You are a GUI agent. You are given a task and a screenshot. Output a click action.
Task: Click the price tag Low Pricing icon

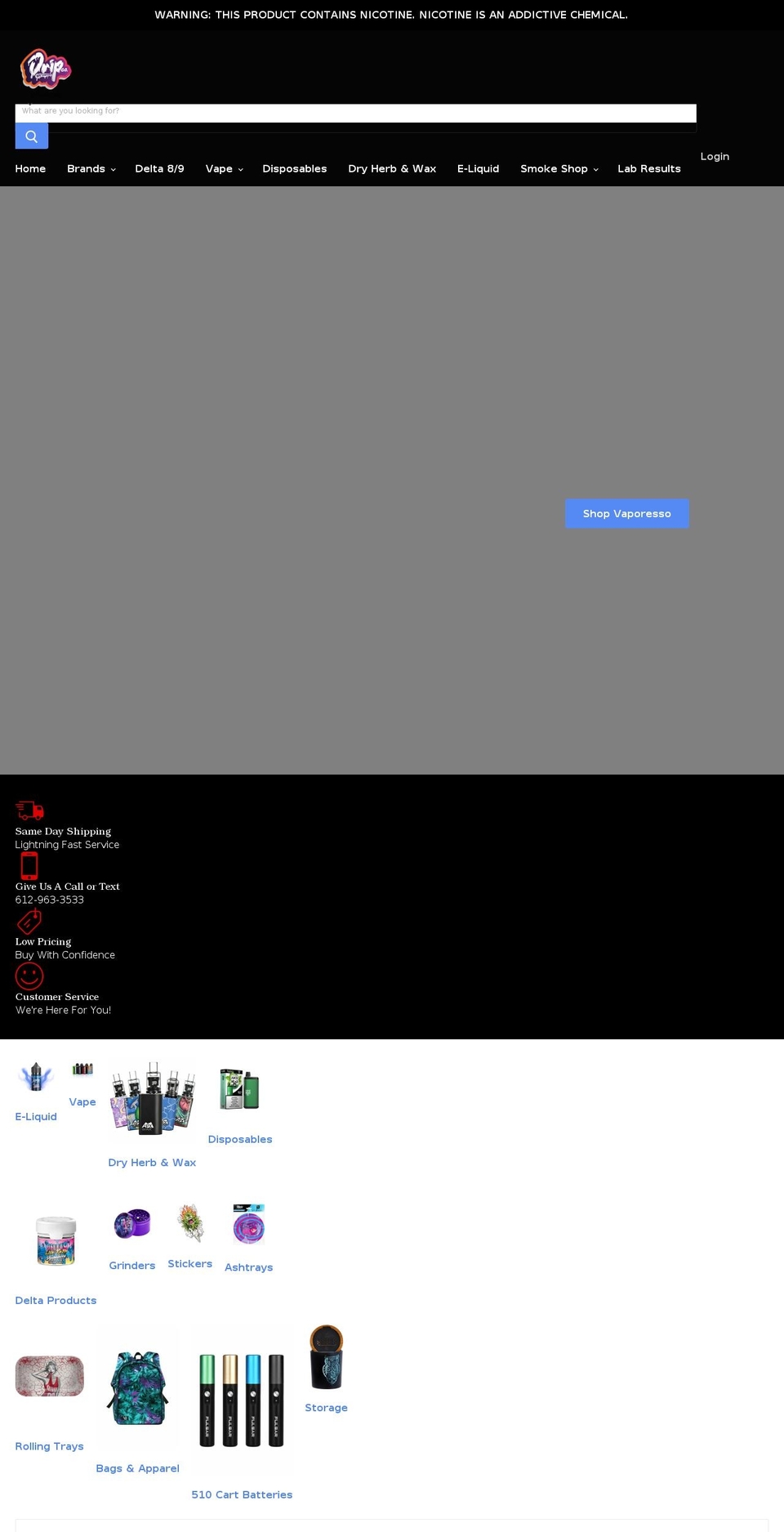pos(29,920)
